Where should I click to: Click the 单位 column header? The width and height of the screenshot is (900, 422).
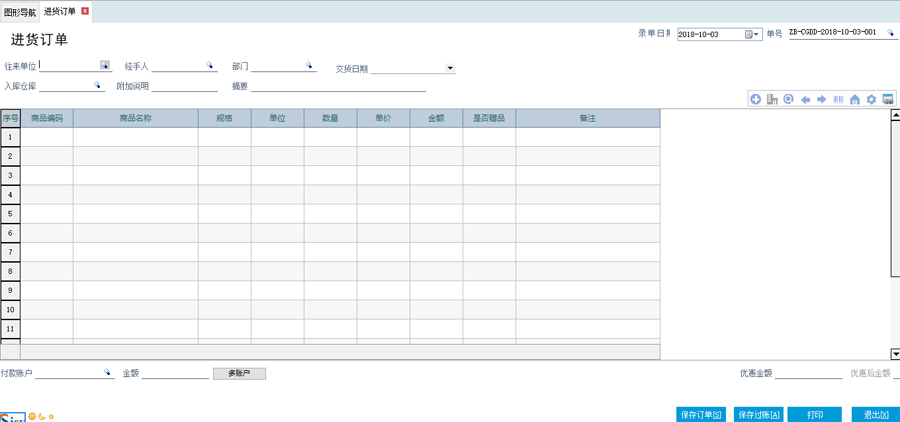tap(278, 118)
